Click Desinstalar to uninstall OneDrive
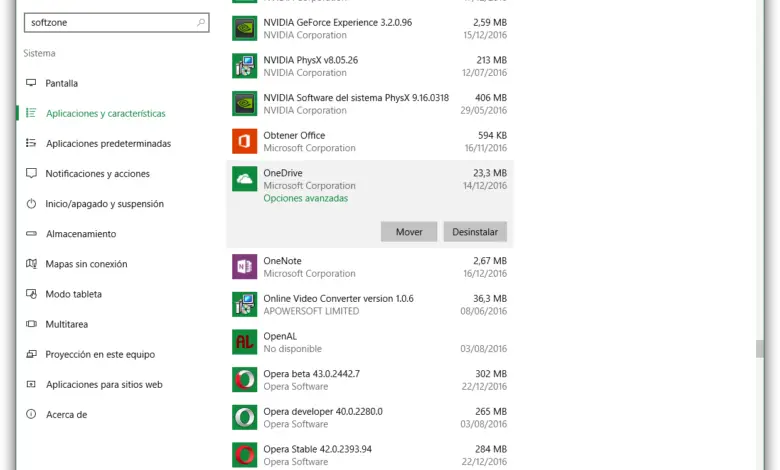Screen dimensions: 780x470 pyautogui.click(x=475, y=232)
